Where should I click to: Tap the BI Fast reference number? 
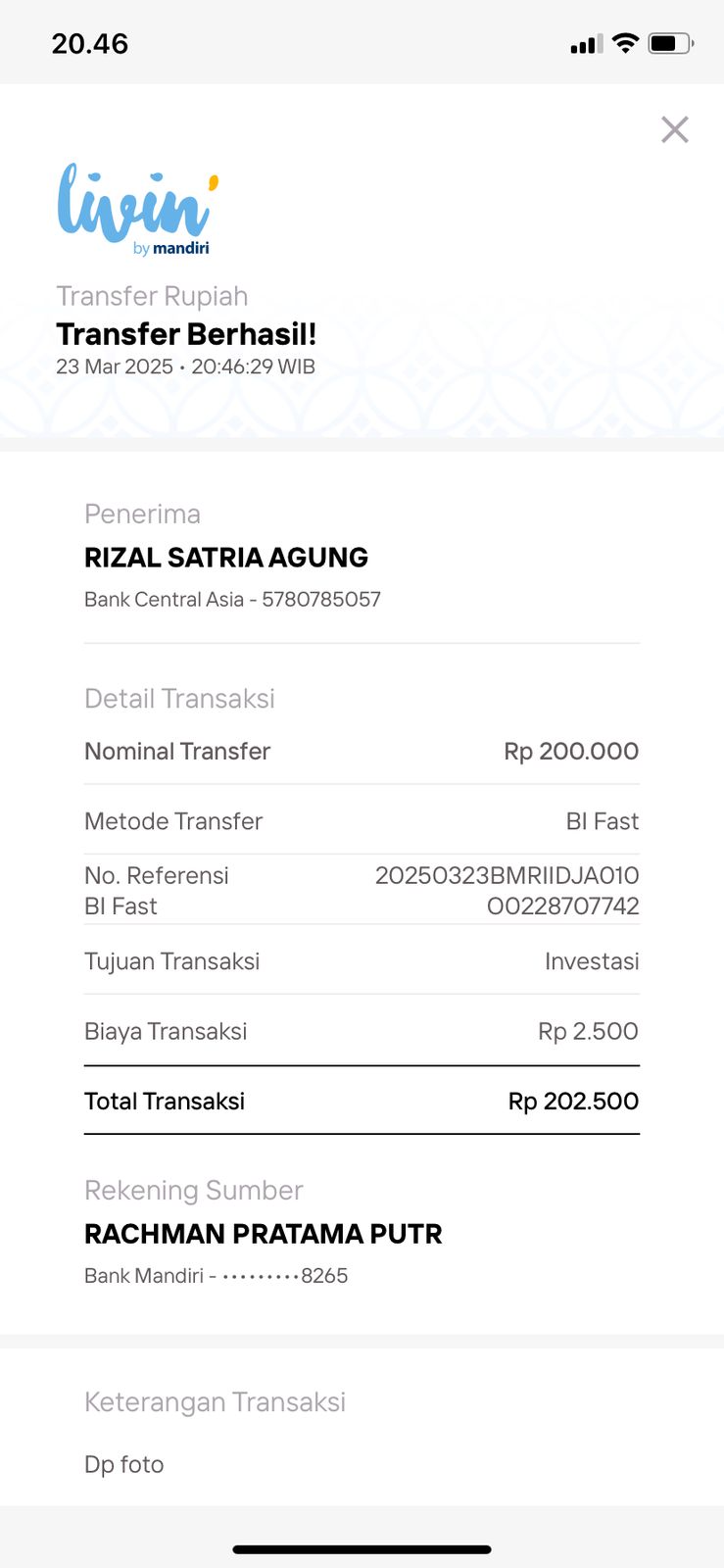(507, 890)
